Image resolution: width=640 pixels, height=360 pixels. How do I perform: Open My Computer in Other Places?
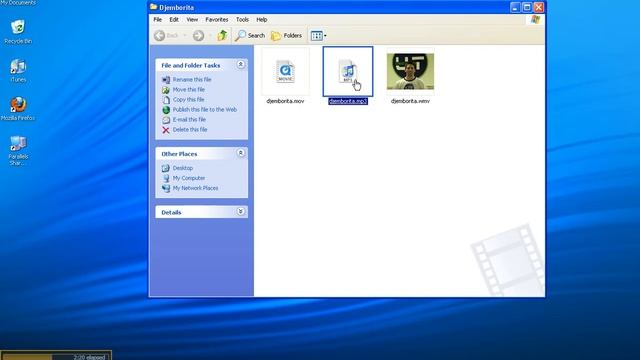(x=189, y=178)
